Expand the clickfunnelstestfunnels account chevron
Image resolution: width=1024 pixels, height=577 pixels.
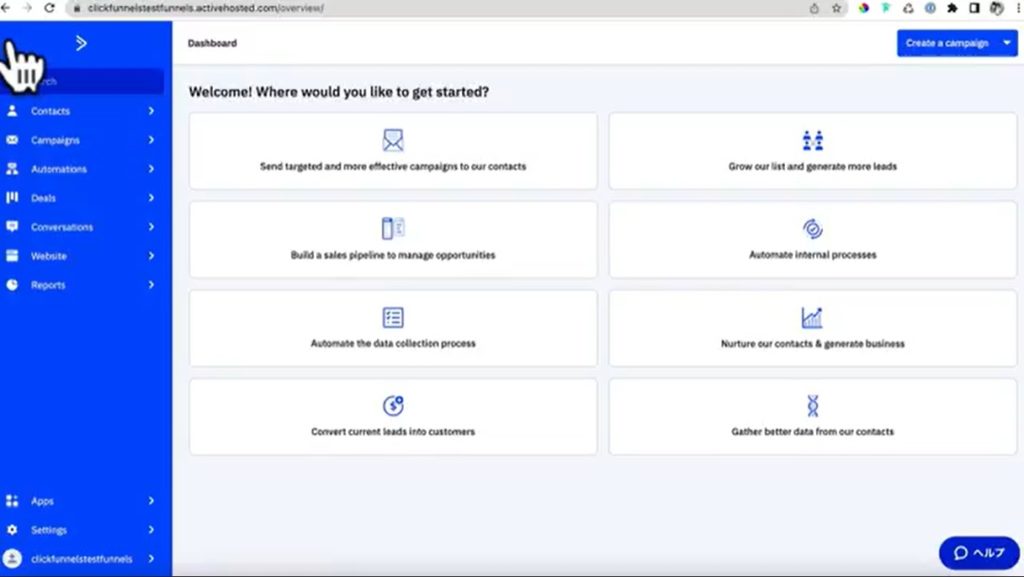[x=151, y=559]
